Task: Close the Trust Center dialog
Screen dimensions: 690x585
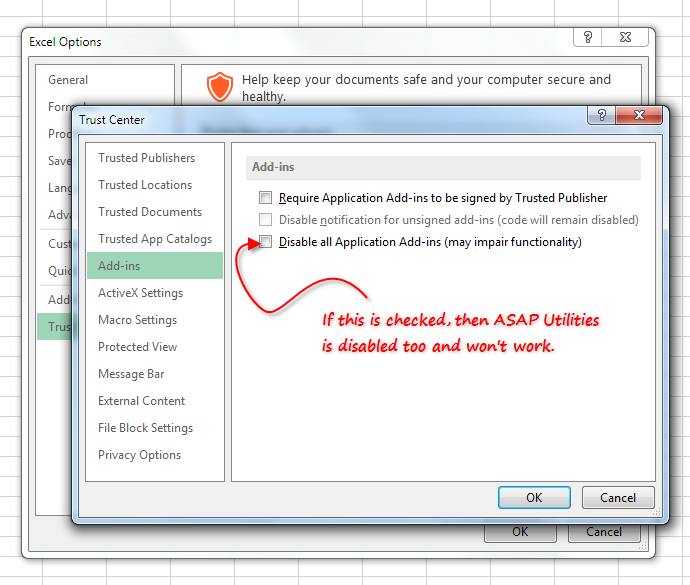Action: pos(639,115)
